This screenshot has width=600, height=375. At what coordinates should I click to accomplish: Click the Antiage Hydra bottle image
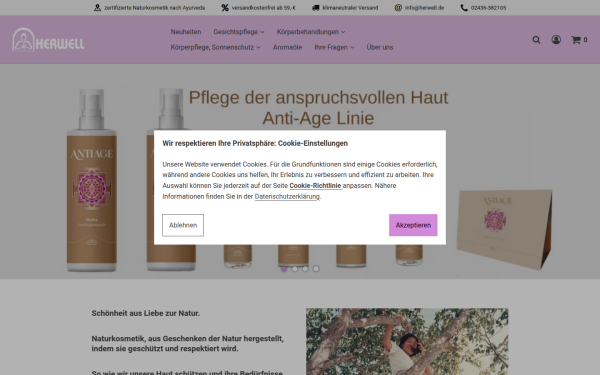[92, 180]
